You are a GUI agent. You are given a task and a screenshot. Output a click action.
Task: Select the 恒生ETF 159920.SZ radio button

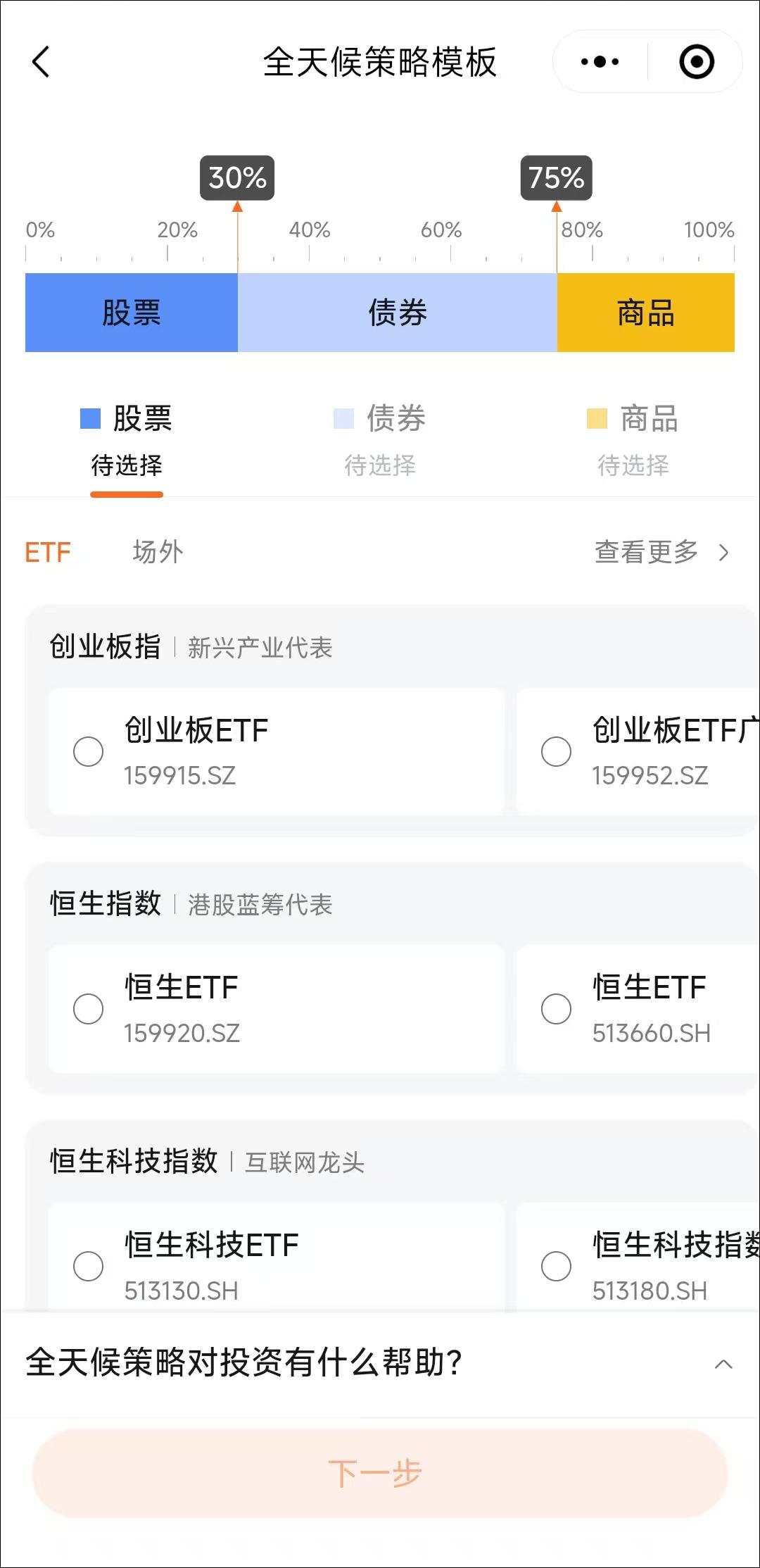click(x=89, y=1009)
